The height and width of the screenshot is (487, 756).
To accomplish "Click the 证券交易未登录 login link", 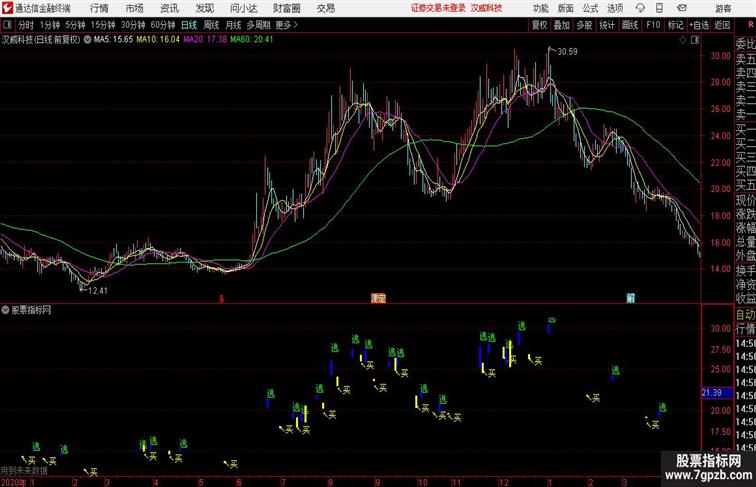I will tap(438, 8).
